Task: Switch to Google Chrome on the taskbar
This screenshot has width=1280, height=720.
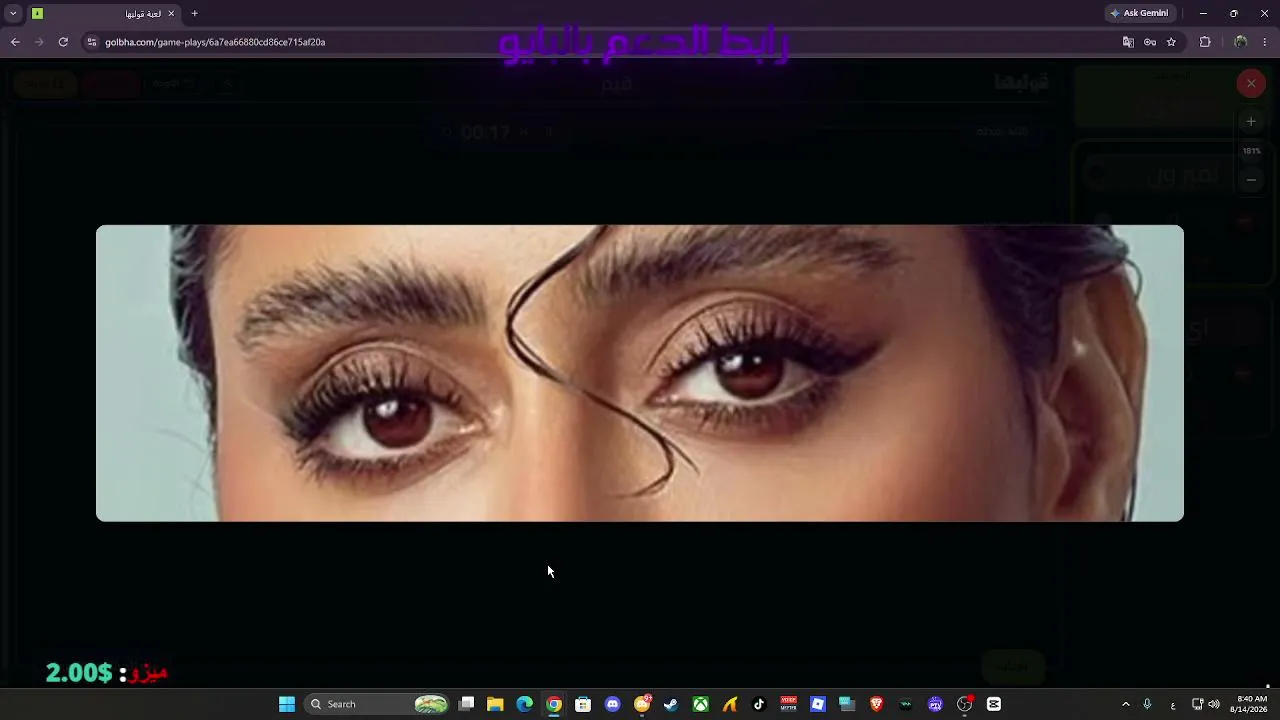Action: (554, 704)
